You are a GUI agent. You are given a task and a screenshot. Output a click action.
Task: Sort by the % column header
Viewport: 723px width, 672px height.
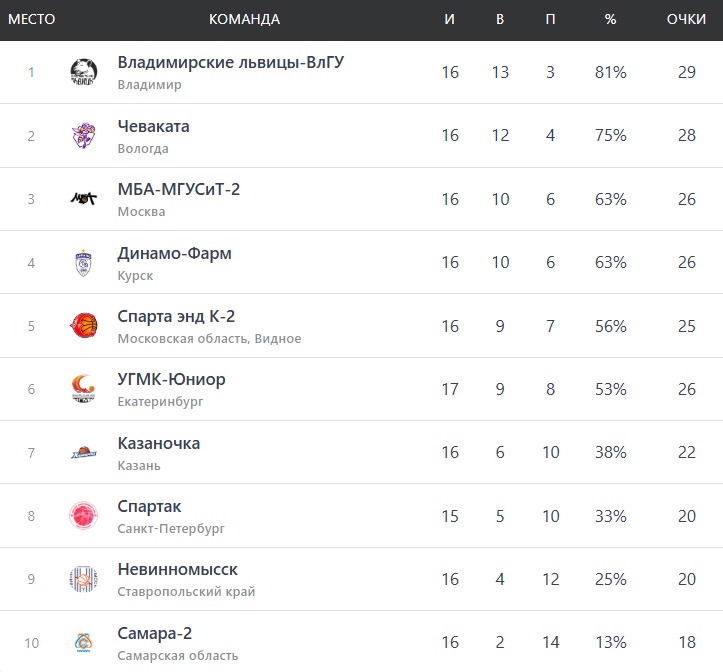(x=610, y=20)
